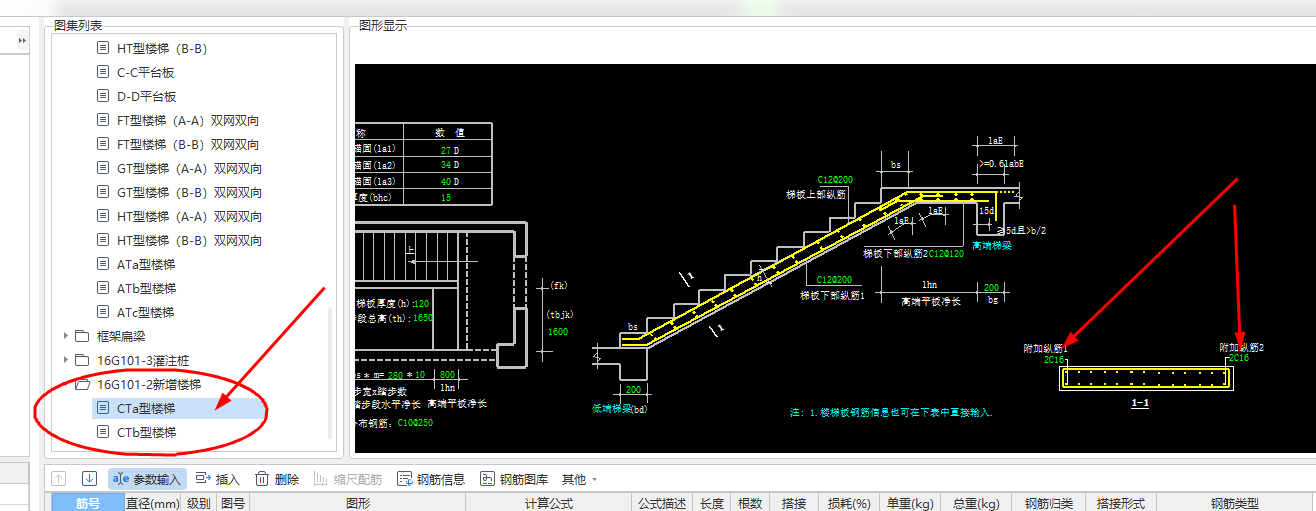Edit 梯板上部纵筋 C12@200 value
Image resolution: width=1316 pixels, height=511 pixels.
coord(834,180)
